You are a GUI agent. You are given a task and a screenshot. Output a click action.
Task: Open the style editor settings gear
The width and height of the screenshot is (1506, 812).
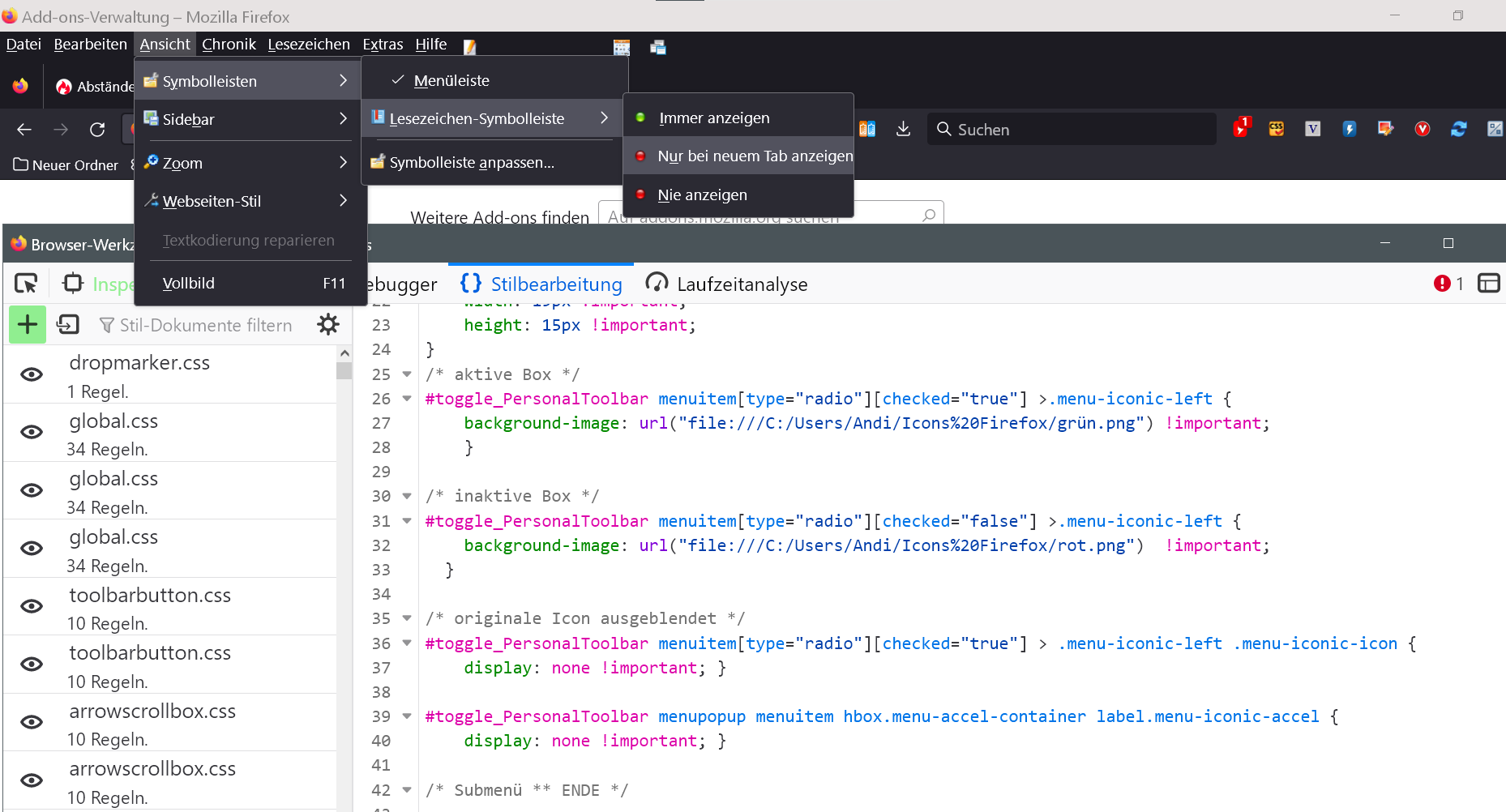[328, 325]
